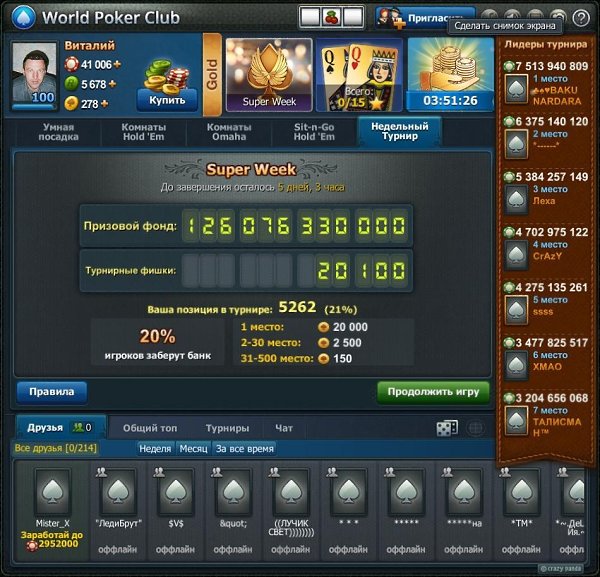The image size is (600, 577).
Task: Select the Месяц filter
Action: [193, 449]
